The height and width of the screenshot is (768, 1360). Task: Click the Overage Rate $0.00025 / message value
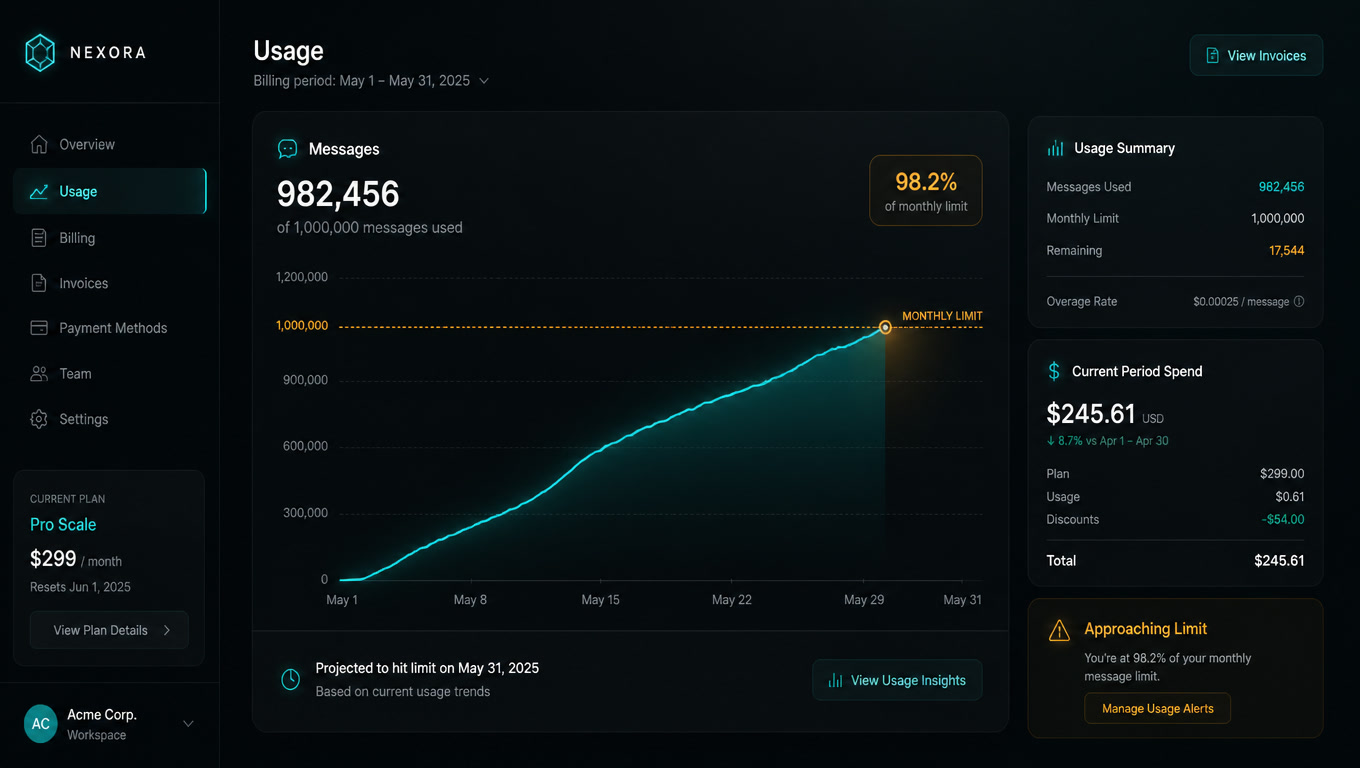1241,302
